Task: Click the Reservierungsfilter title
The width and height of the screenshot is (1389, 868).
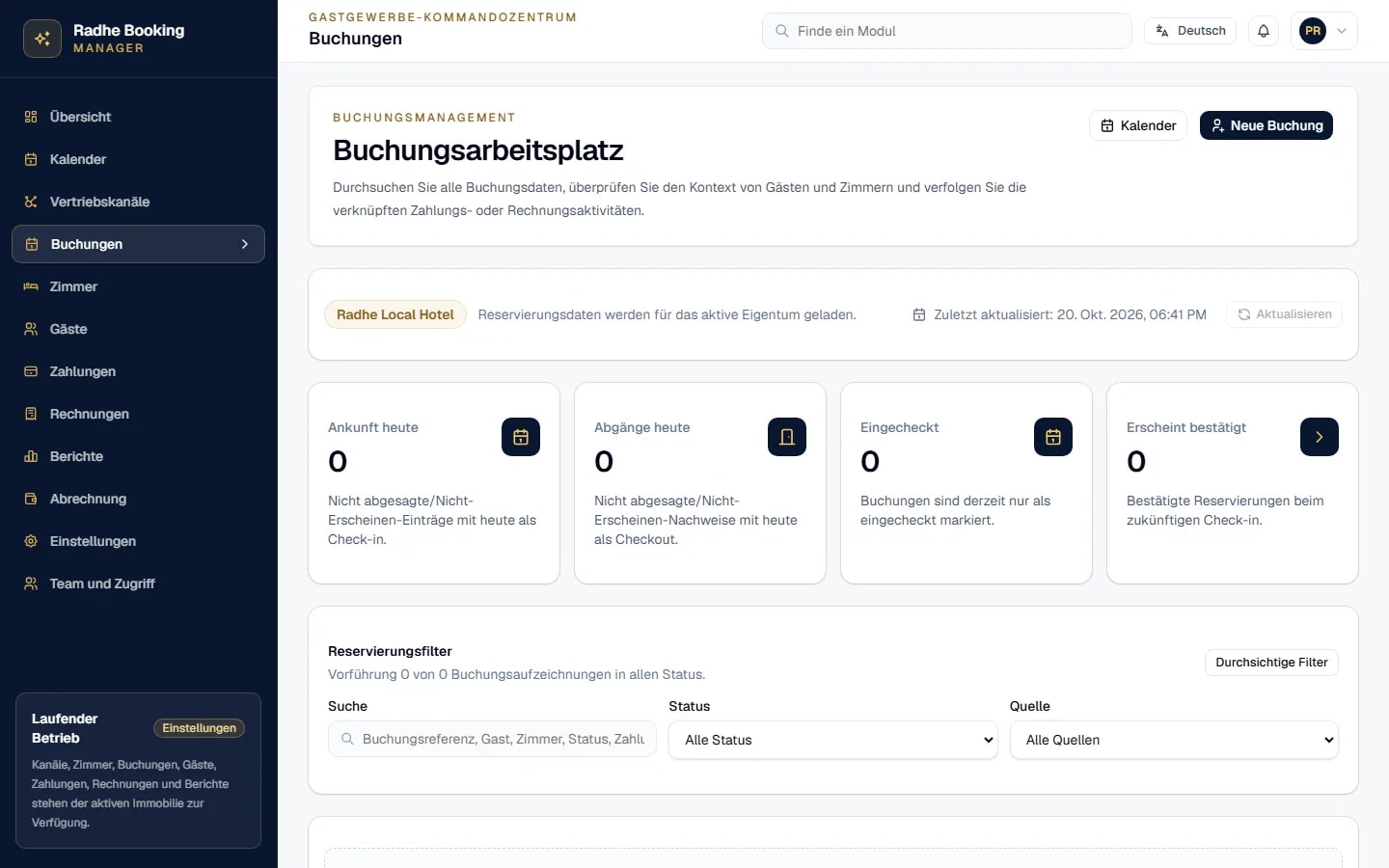Action: (x=390, y=651)
